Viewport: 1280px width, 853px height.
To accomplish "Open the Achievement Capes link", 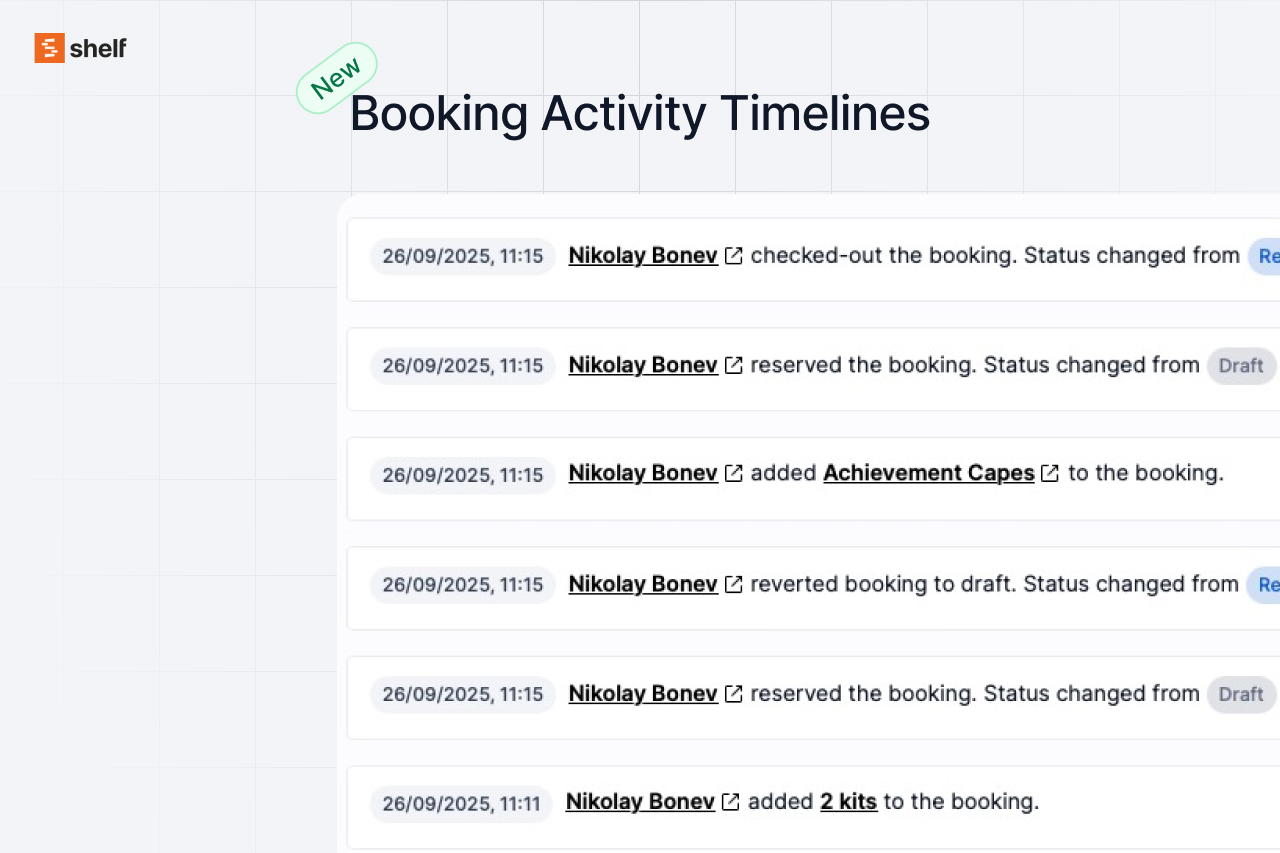I will pyautogui.click(x=928, y=473).
